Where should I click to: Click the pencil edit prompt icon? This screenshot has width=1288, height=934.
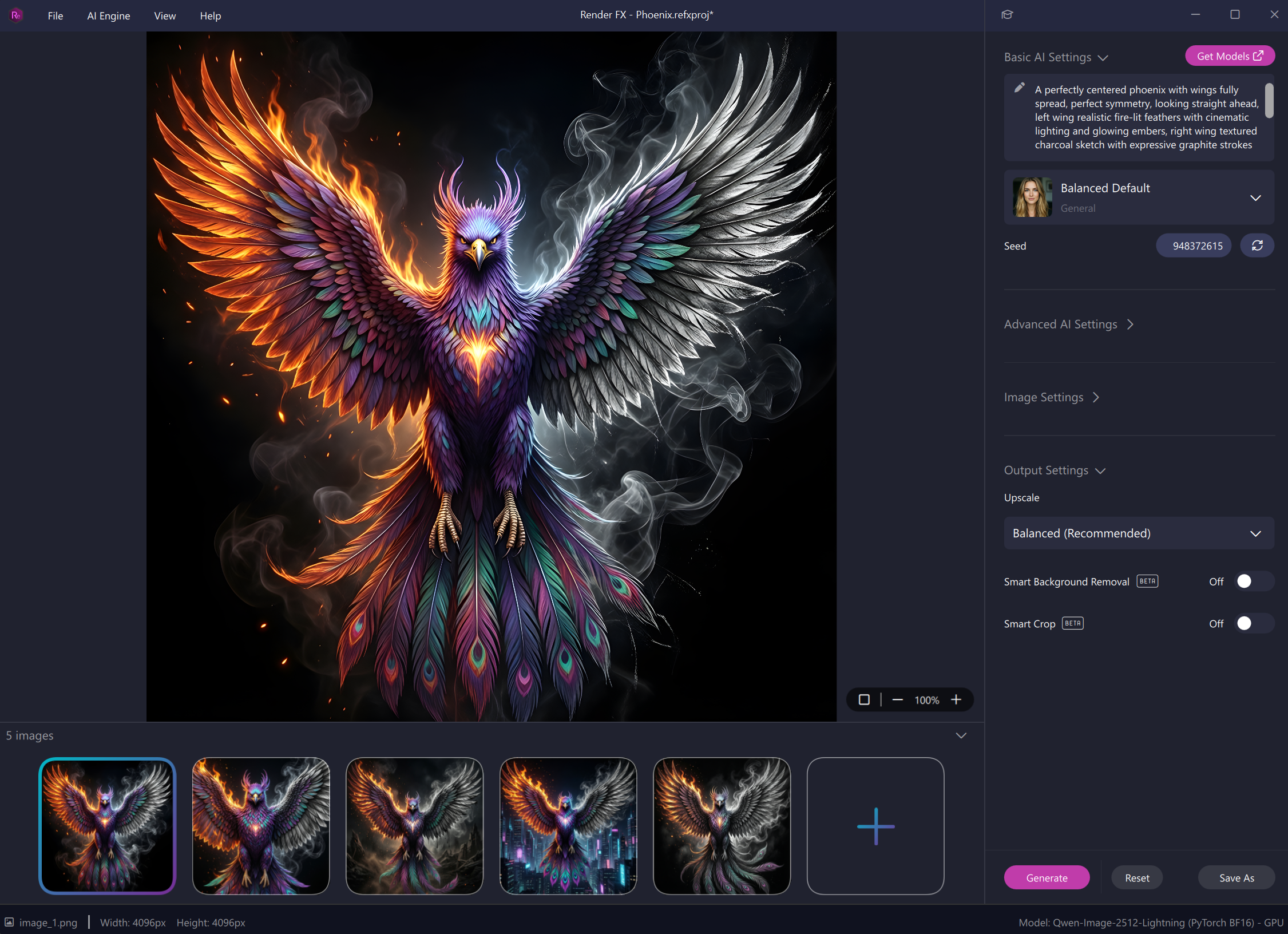tap(1019, 88)
